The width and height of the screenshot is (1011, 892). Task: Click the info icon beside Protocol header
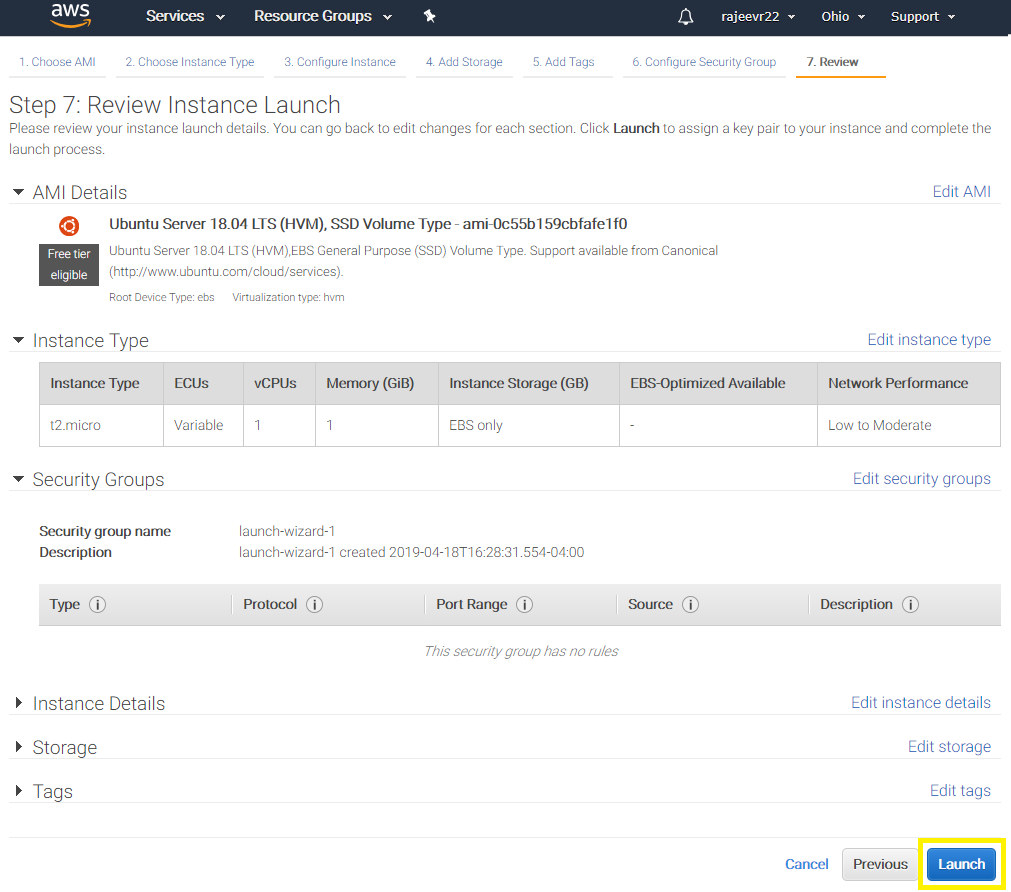point(315,604)
